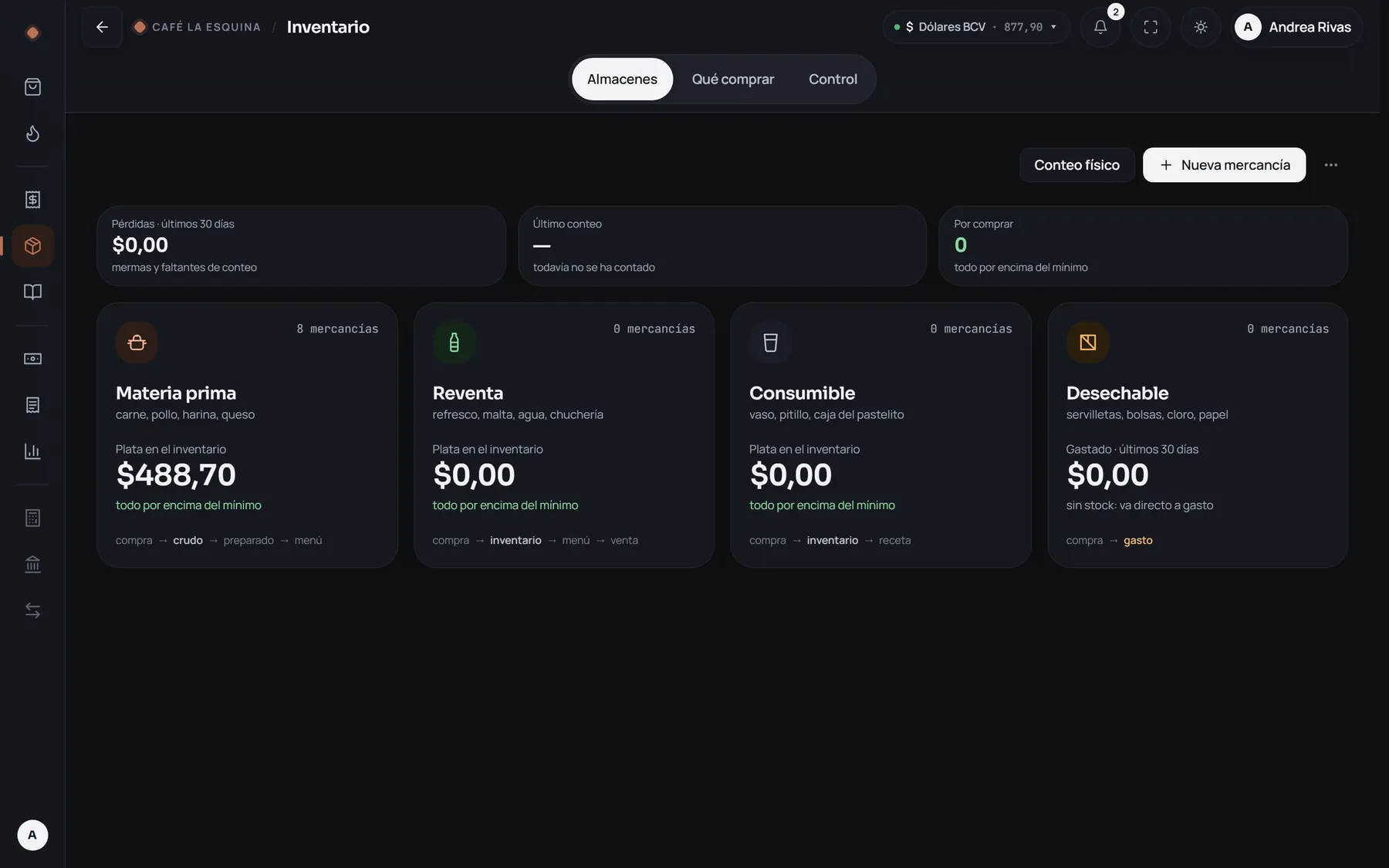Open the Pérdidas últimos 30 días card
Image resolution: width=1389 pixels, height=868 pixels.
pos(301,245)
